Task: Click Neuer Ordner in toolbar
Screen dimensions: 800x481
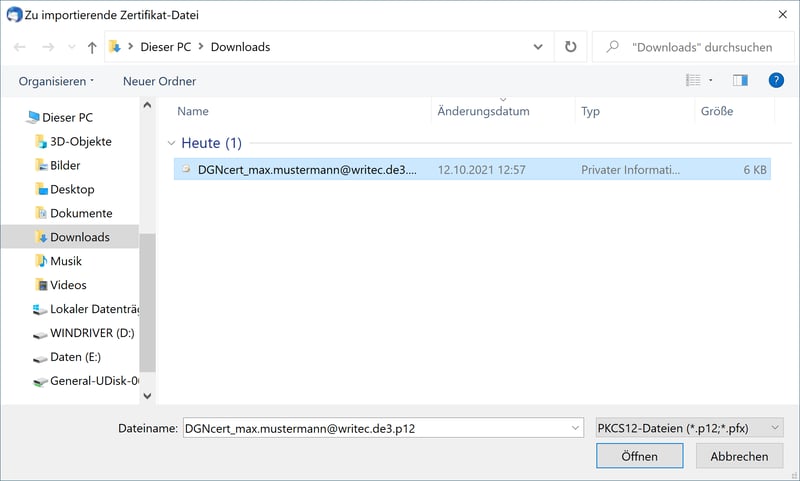Action: (159, 81)
